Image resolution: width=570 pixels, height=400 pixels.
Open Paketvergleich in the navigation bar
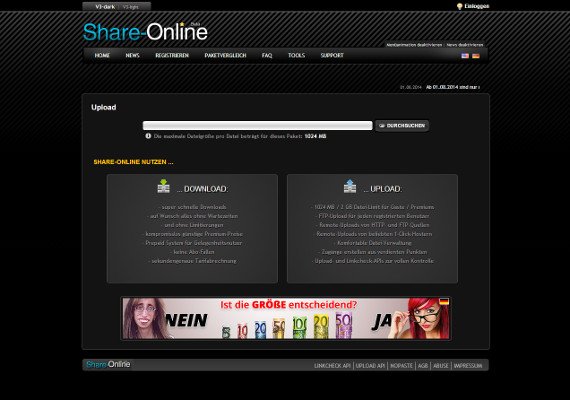(225, 55)
